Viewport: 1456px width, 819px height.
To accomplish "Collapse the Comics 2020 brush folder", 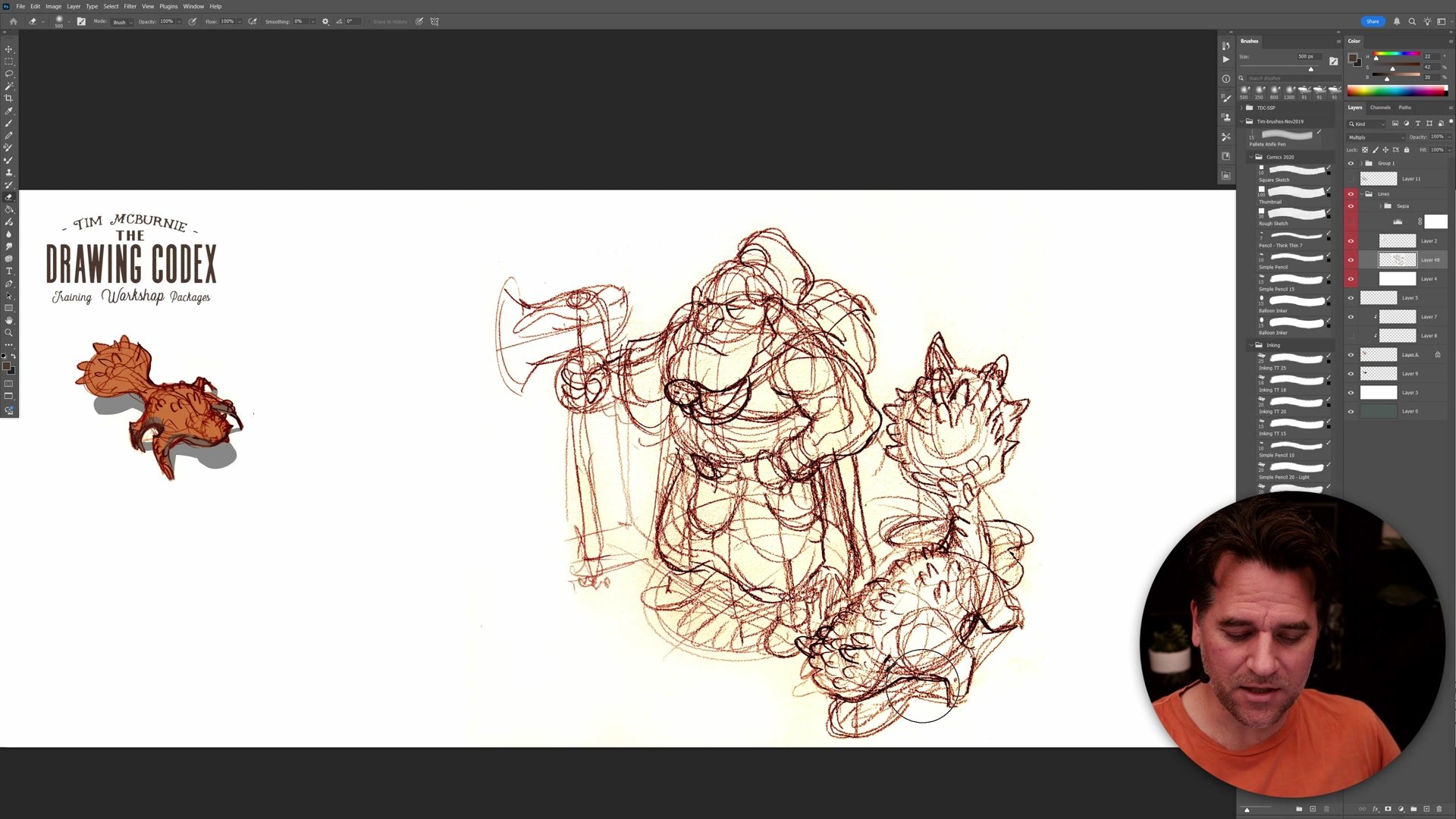I will pos(1251,157).
